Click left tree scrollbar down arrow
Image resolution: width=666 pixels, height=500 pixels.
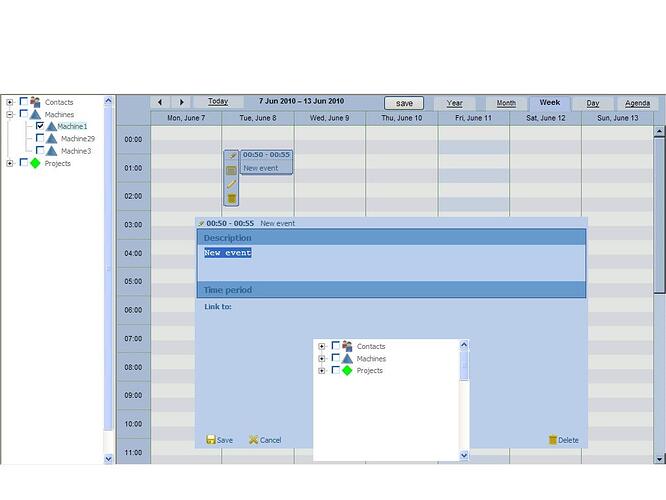pyautogui.click(x=108, y=459)
